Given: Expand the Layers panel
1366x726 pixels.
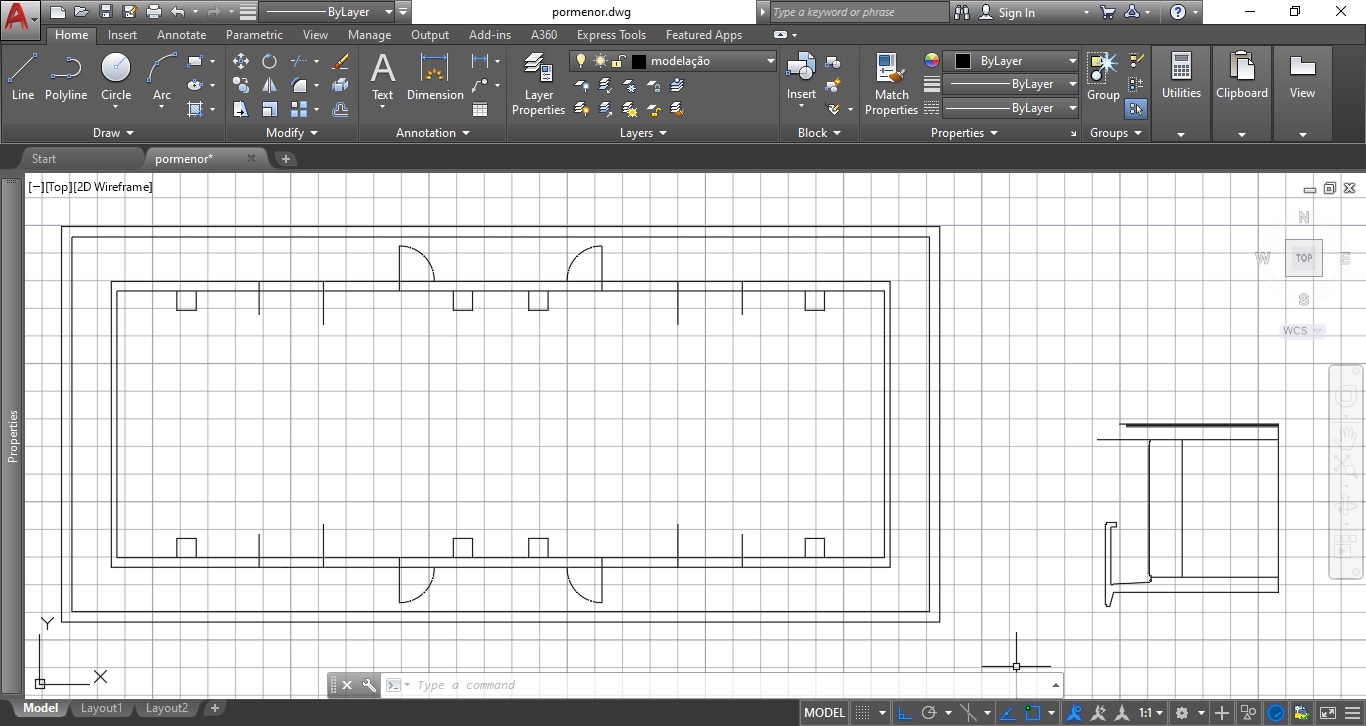Looking at the screenshot, I should coord(643,132).
